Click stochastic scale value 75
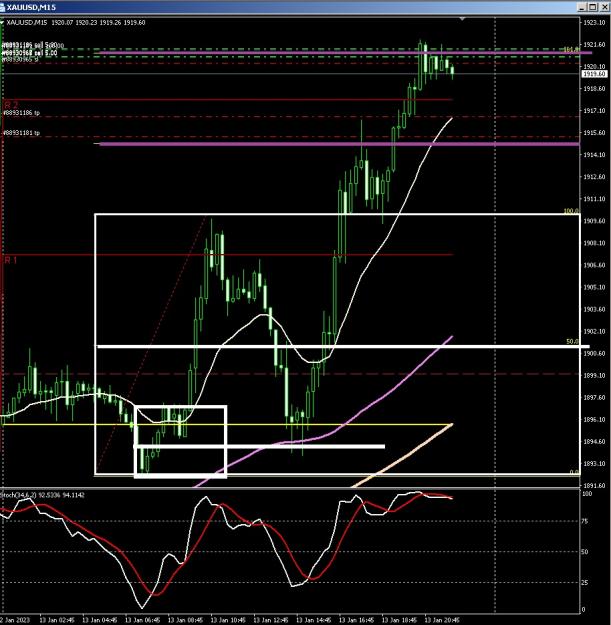 (x=585, y=521)
